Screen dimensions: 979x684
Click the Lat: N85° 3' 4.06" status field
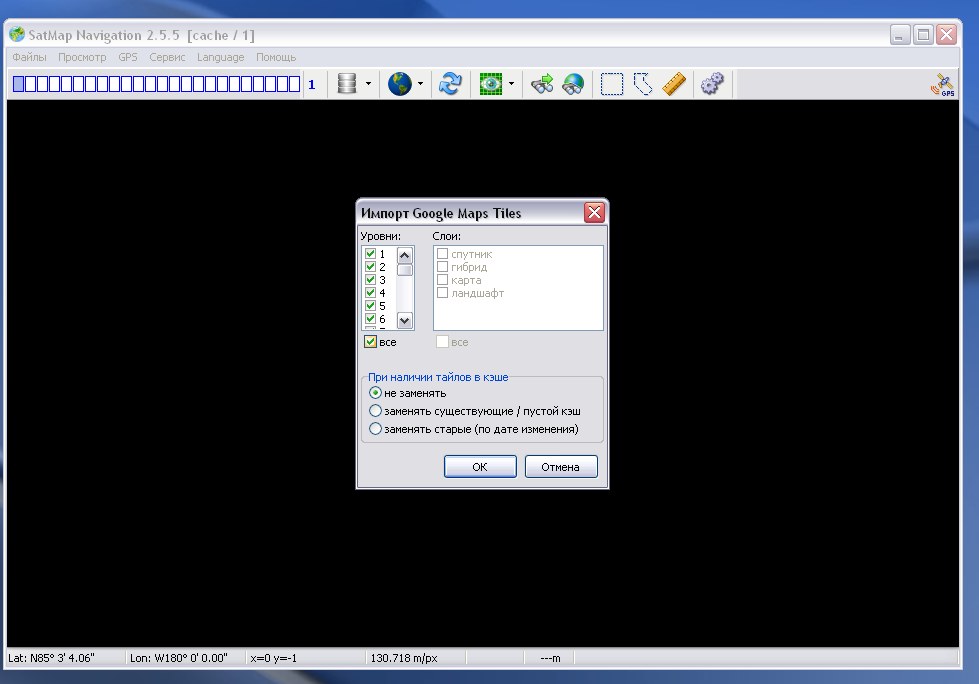click(64, 658)
